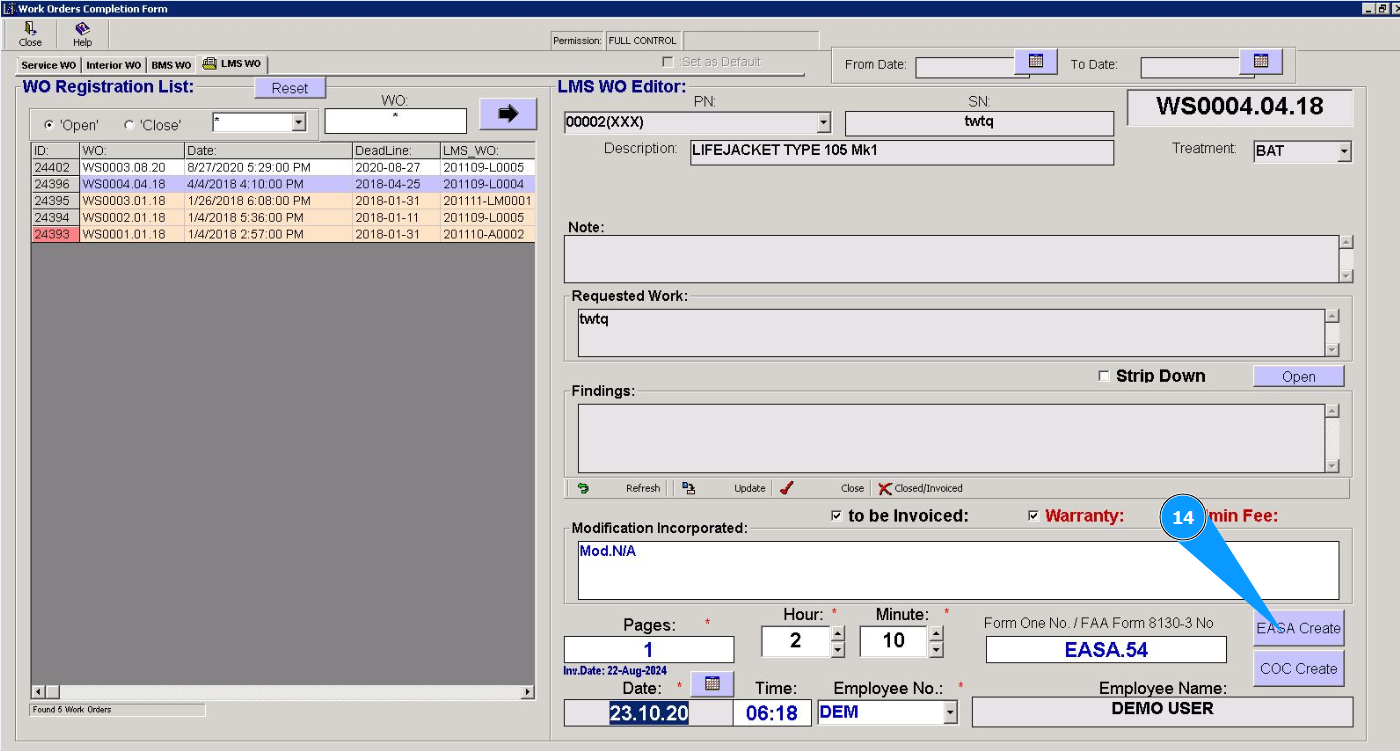Click the EASA Create button
This screenshot has width=1400, height=751.
click(x=1298, y=628)
